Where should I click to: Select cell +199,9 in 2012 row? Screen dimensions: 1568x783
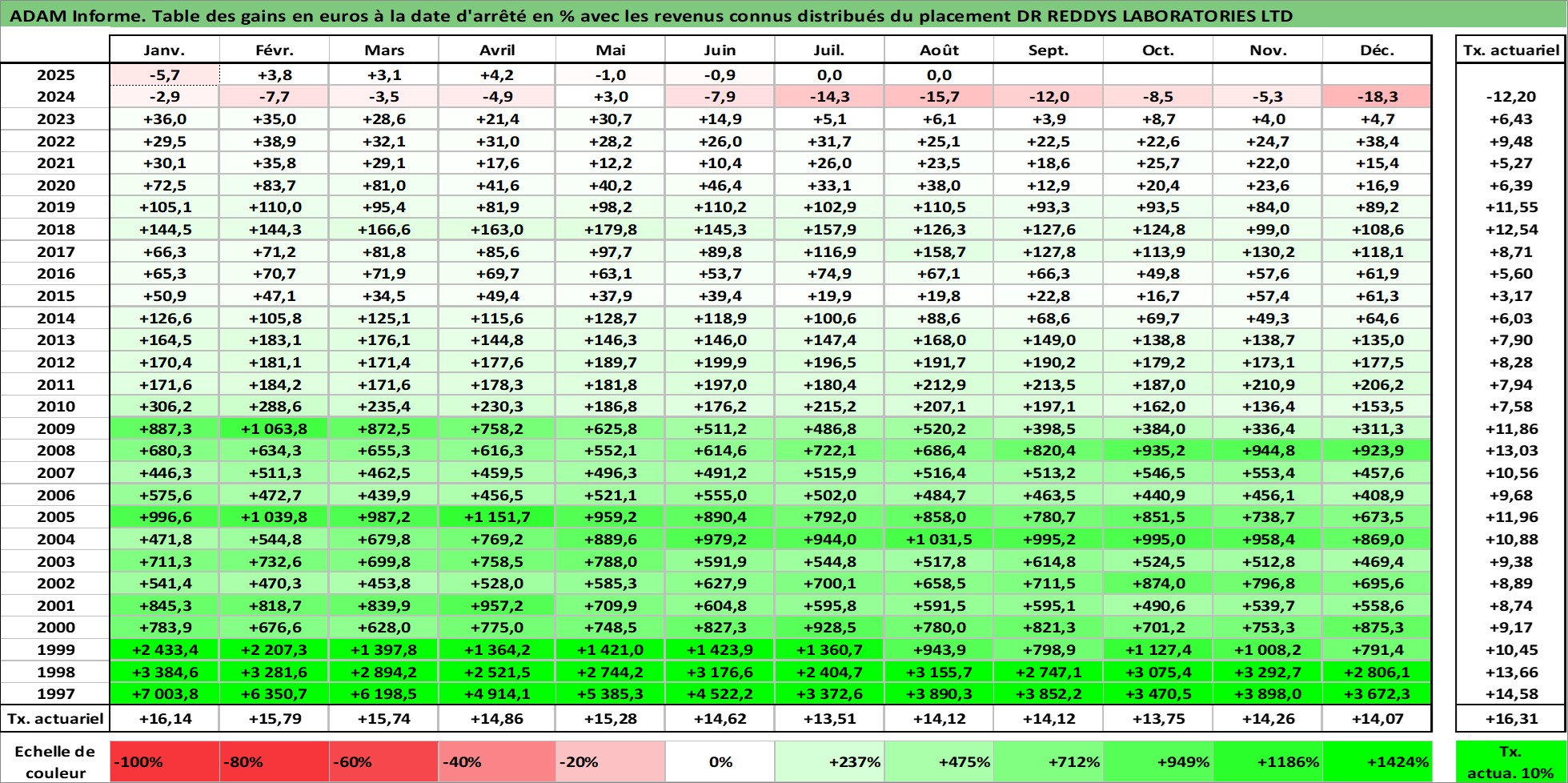coord(720,363)
